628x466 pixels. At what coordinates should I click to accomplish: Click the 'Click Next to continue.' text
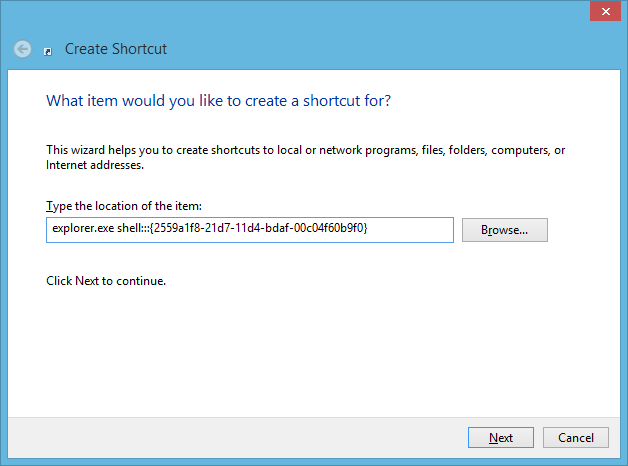click(x=106, y=281)
